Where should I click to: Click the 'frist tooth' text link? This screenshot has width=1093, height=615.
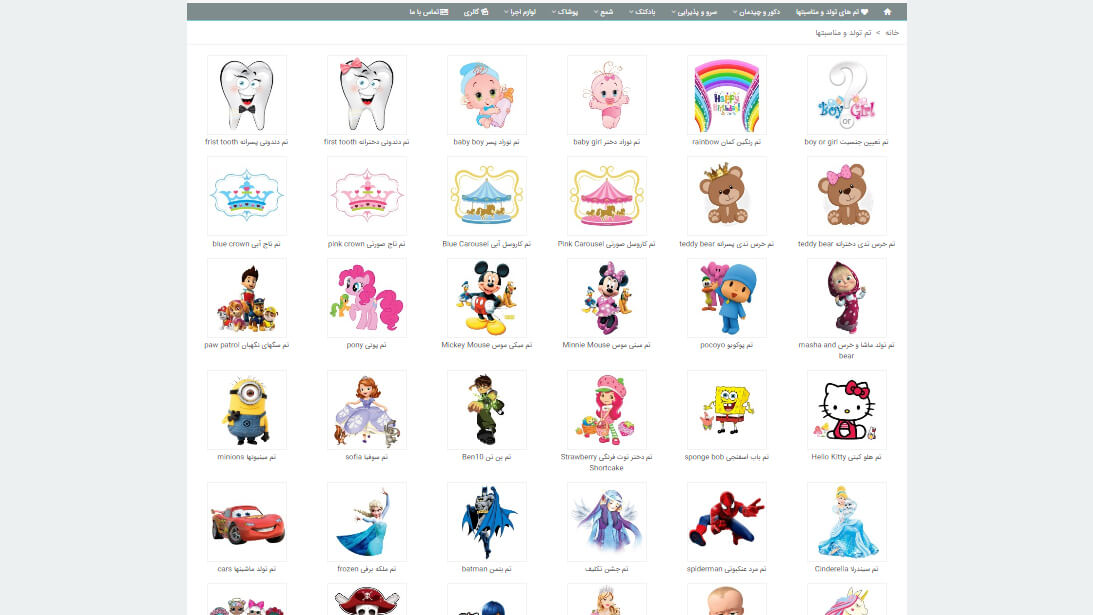click(x=247, y=142)
